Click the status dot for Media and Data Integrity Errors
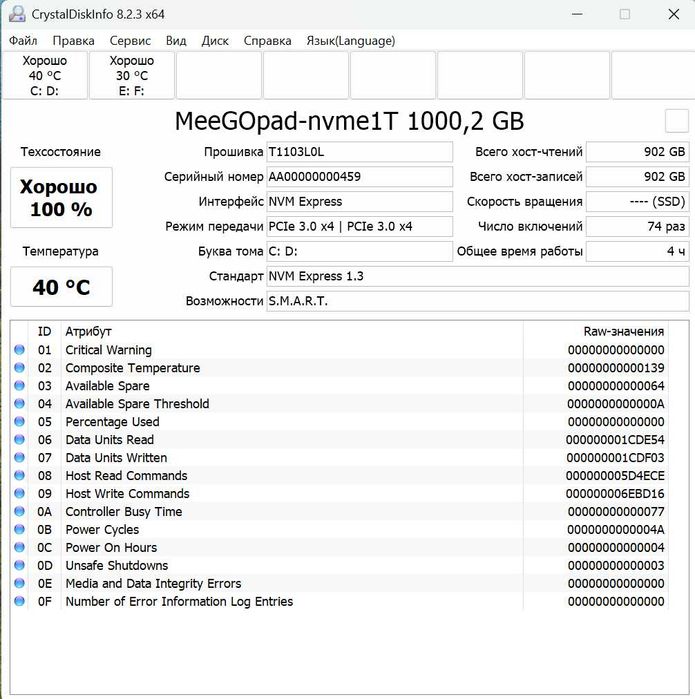 click(x=19, y=584)
